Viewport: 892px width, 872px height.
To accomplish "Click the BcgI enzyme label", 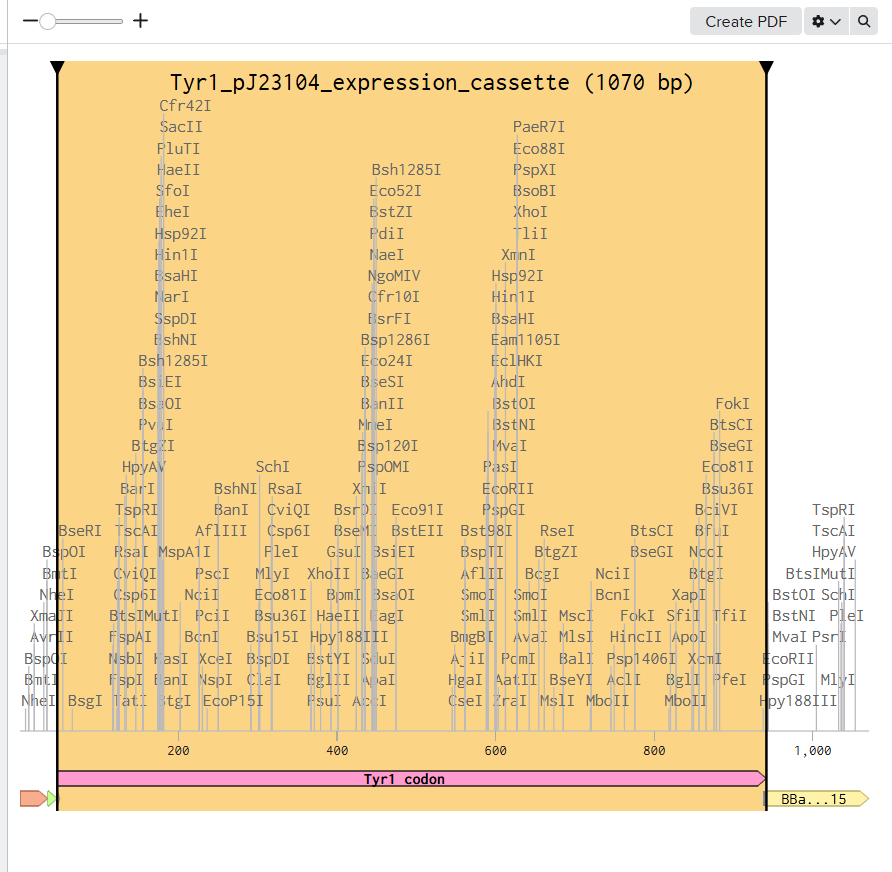I will pos(542,573).
